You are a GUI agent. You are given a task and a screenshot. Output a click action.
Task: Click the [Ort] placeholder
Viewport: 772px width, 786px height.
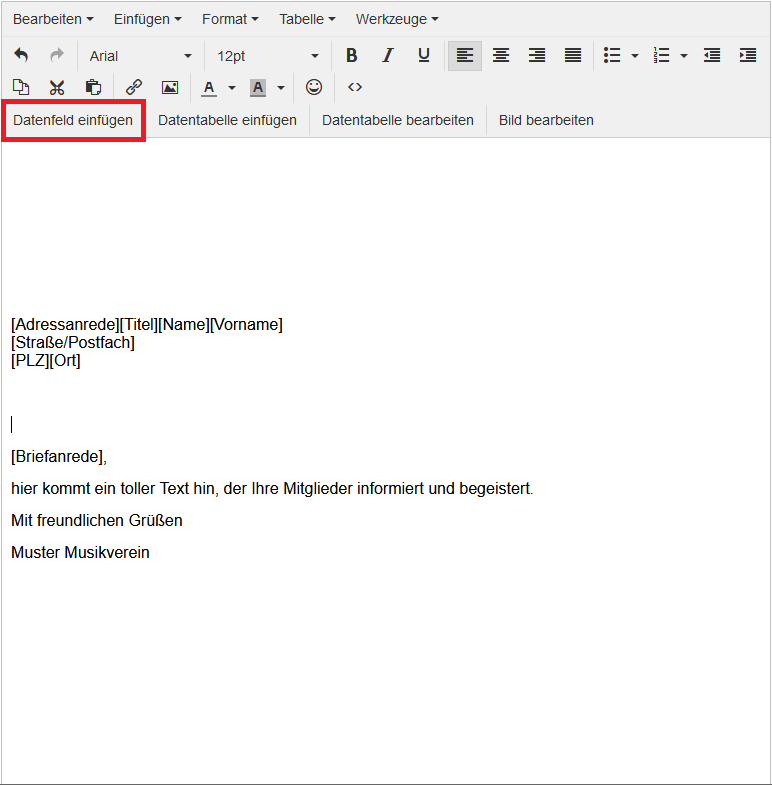(65, 360)
